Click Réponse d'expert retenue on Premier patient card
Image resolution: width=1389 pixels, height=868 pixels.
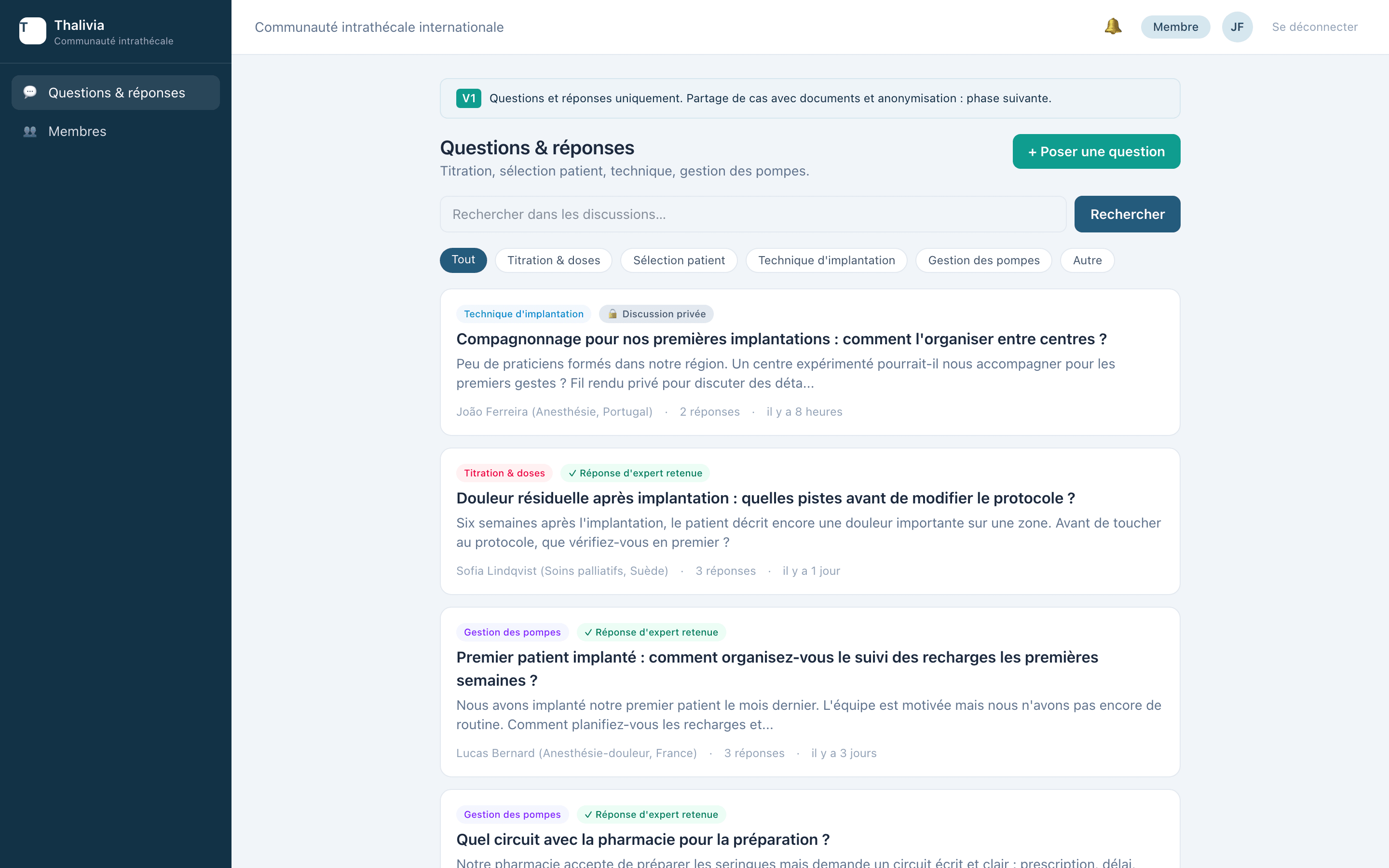[x=651, y=632]
